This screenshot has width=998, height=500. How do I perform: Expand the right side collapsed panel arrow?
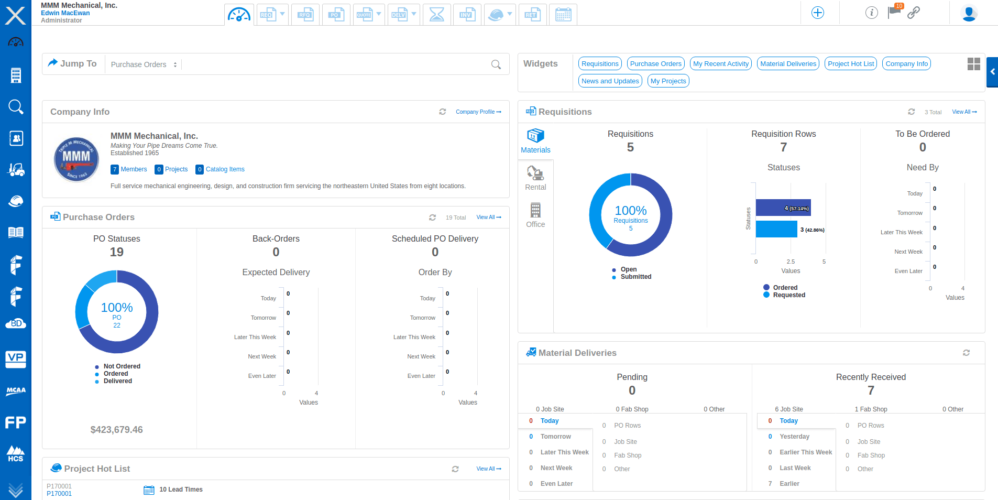tap(991, 70)
